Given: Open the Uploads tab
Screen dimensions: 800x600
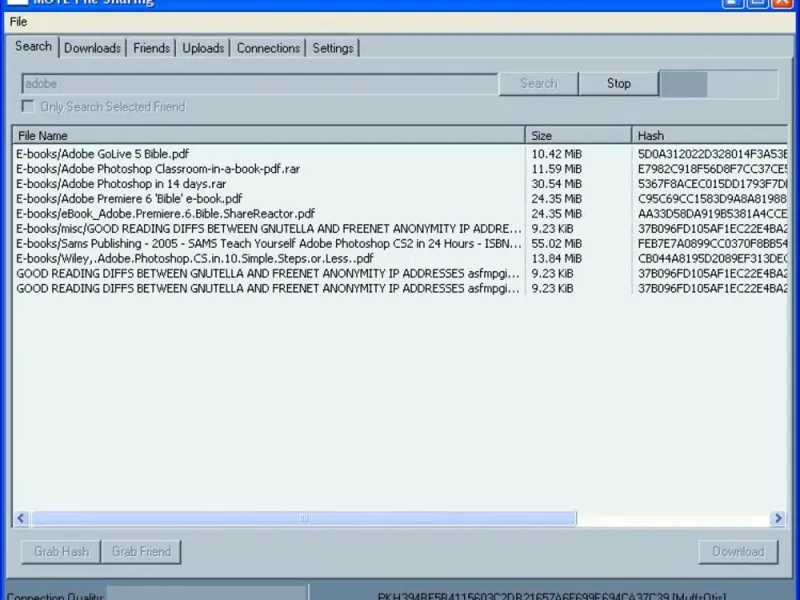Looking at the screenshot, I should click(x=203, y=48).
